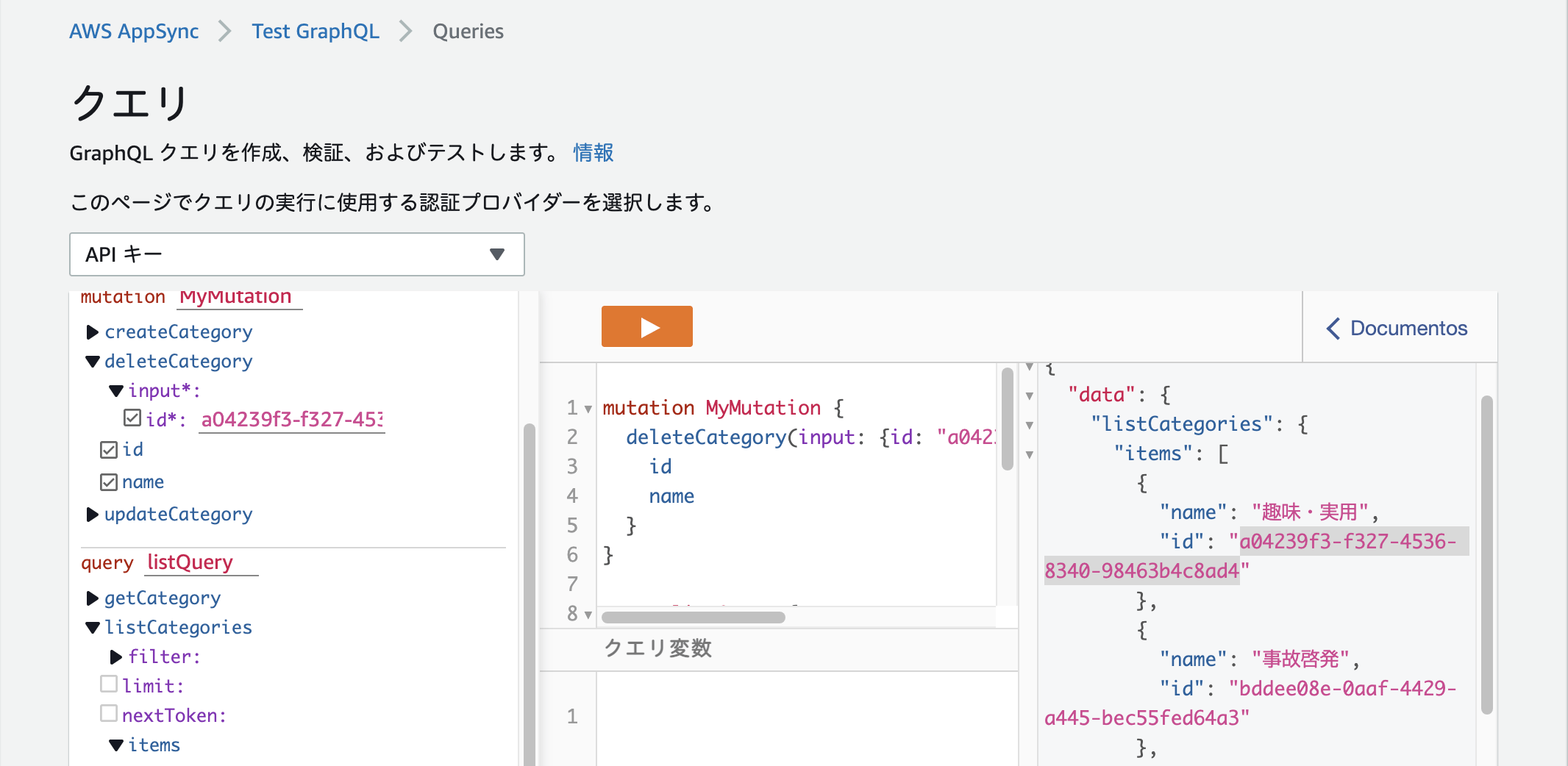Uncheck the id field under deleteCategory

pos(109,450)
